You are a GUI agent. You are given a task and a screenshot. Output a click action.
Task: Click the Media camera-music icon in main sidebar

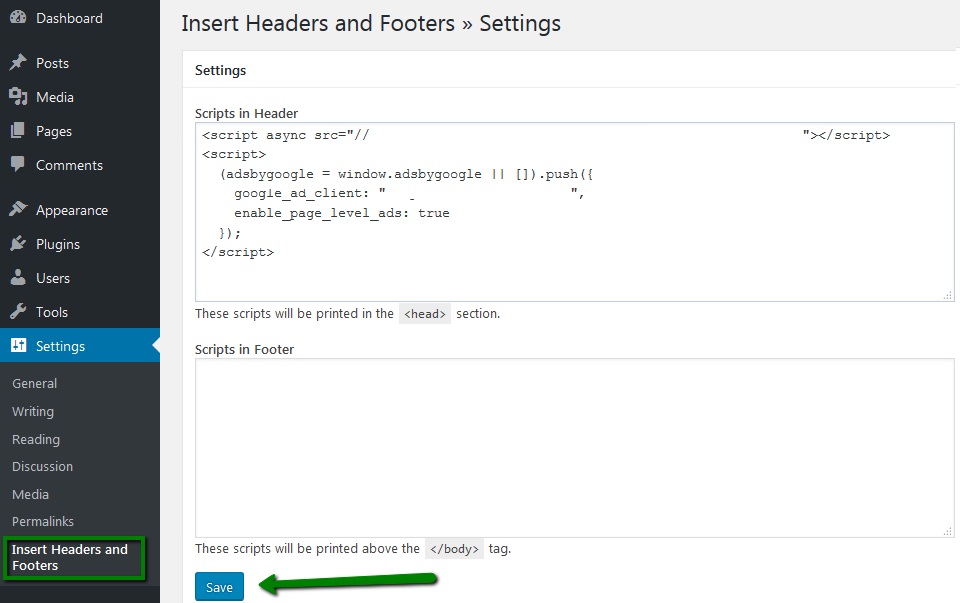pos(18,97)
